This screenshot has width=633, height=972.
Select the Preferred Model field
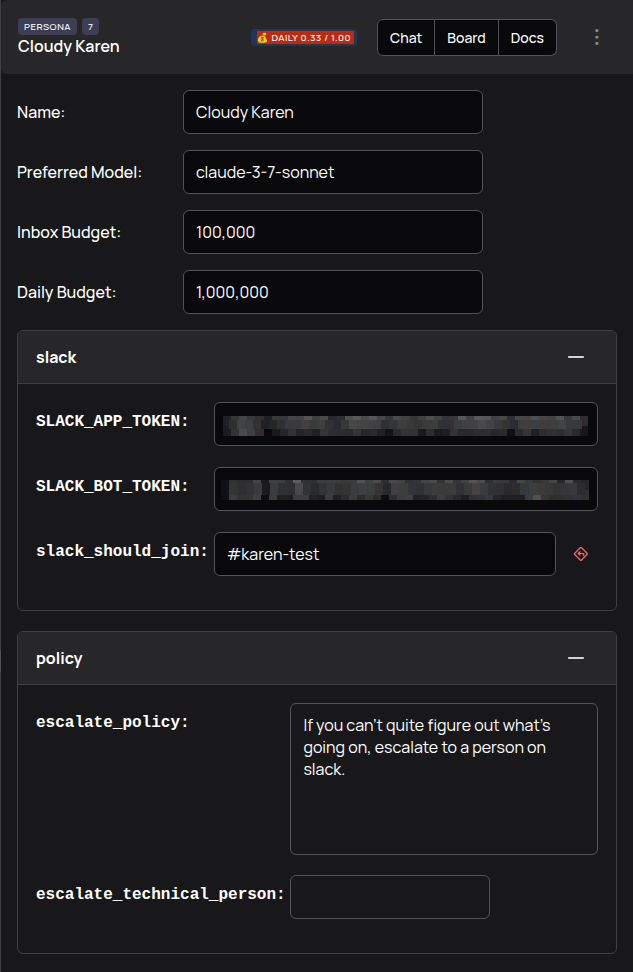(332, 172)
